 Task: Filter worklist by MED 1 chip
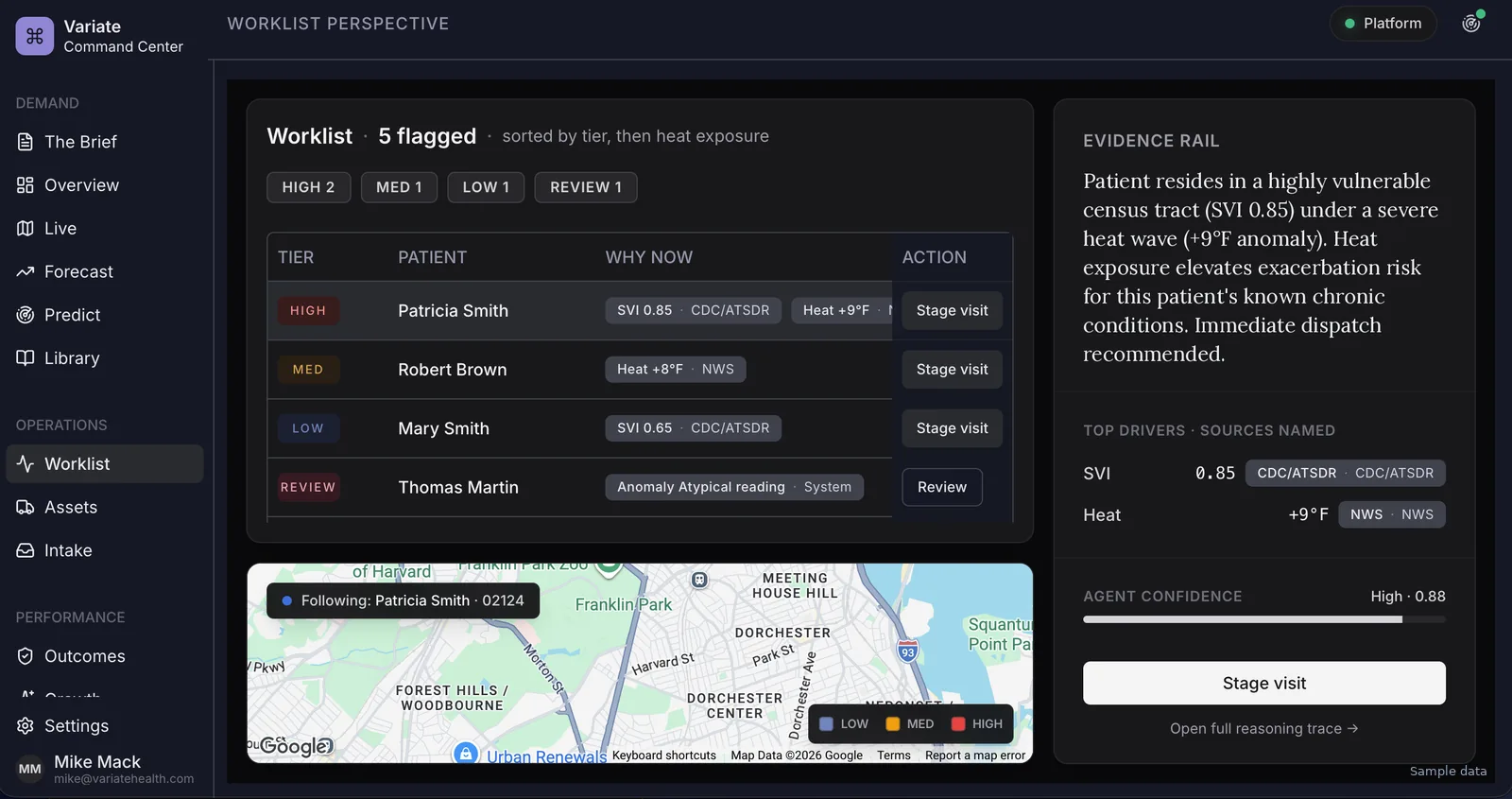[x=399, y=187]
